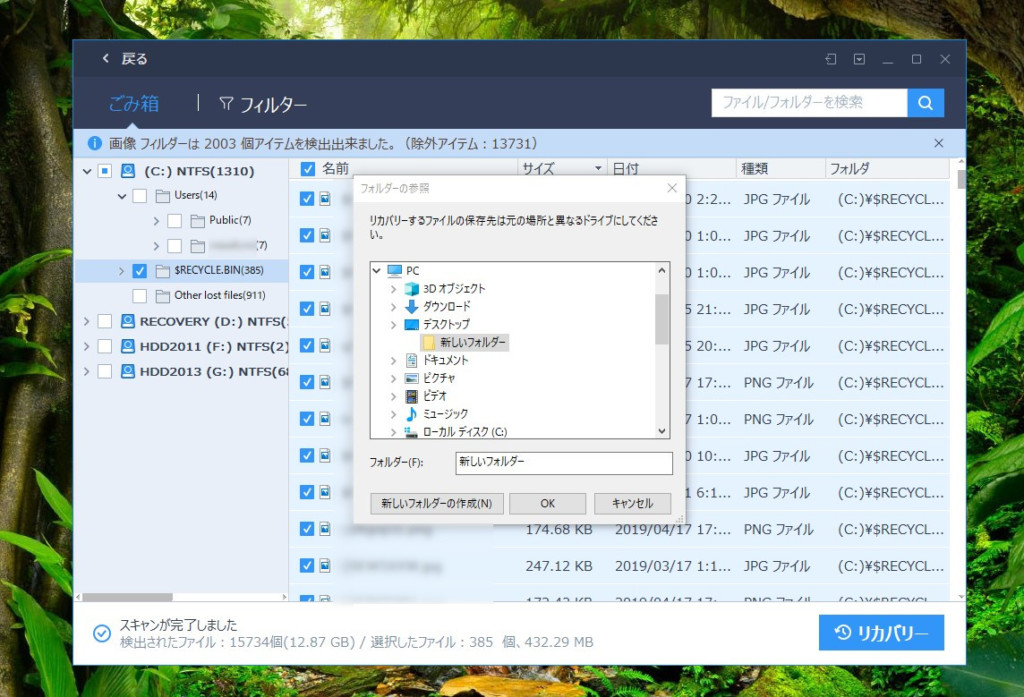The height and width of the screenshot is (697, 1024).
Task: Check the Users(14) checkbox
Action: (140, 195)
